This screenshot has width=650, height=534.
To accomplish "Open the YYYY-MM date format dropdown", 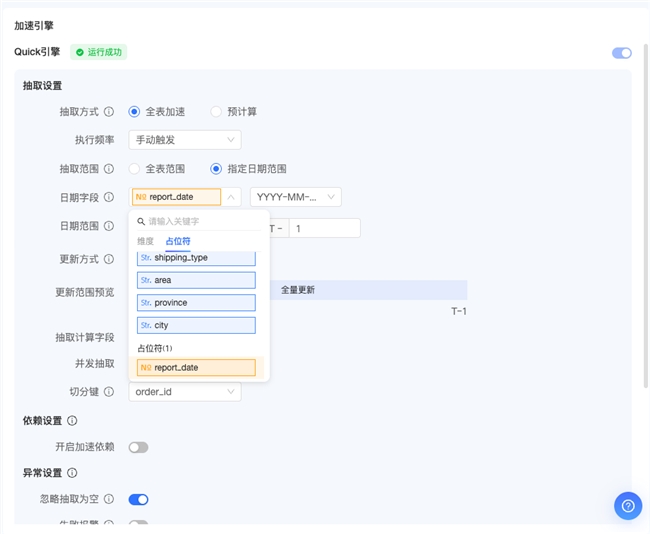I will tap(295, 197).
